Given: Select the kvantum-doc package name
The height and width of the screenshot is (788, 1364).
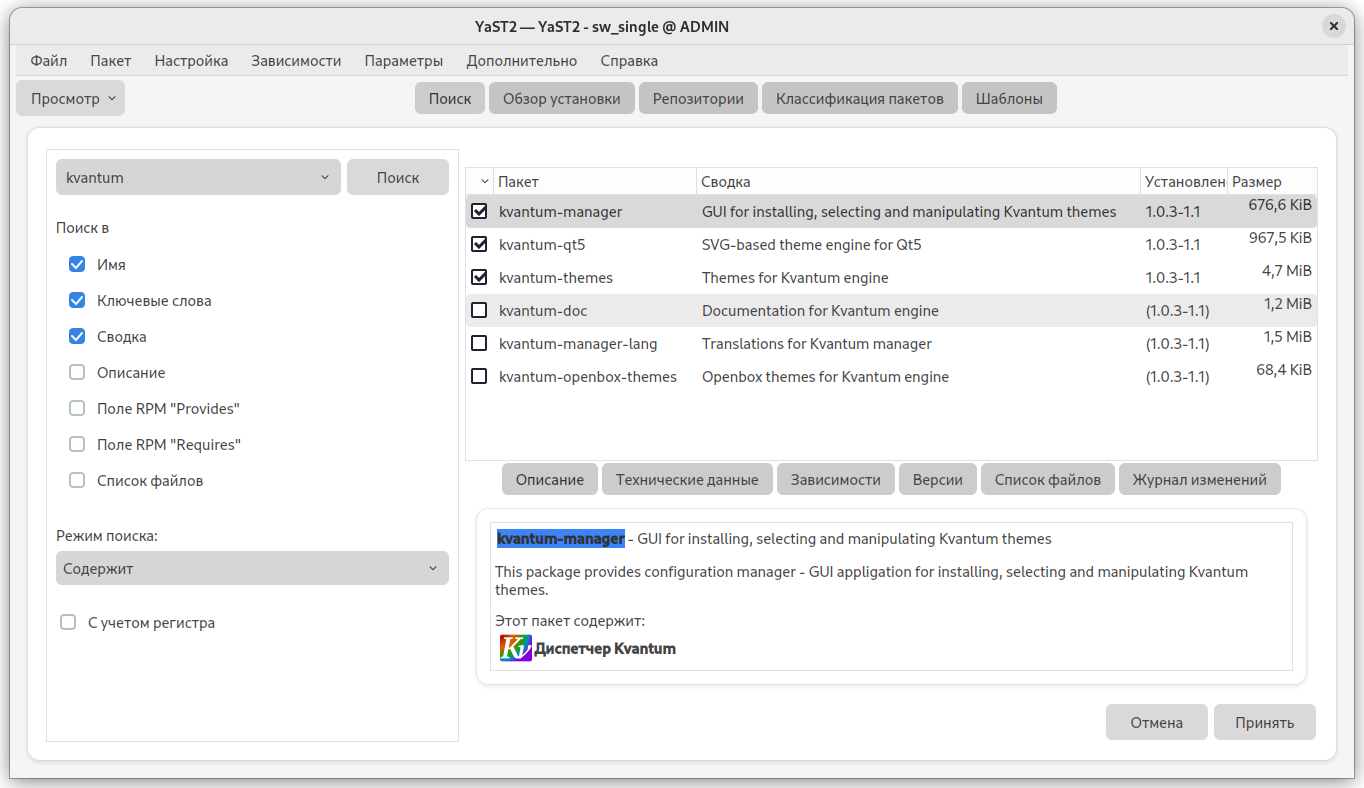Looking at the screenshot, I should [543, 311].
